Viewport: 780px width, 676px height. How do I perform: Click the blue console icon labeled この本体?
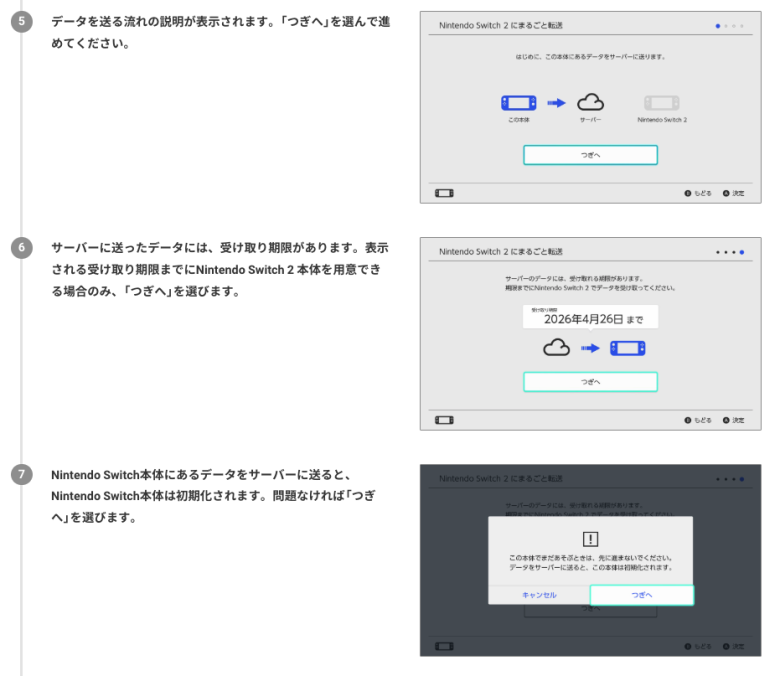coord(518,103)
